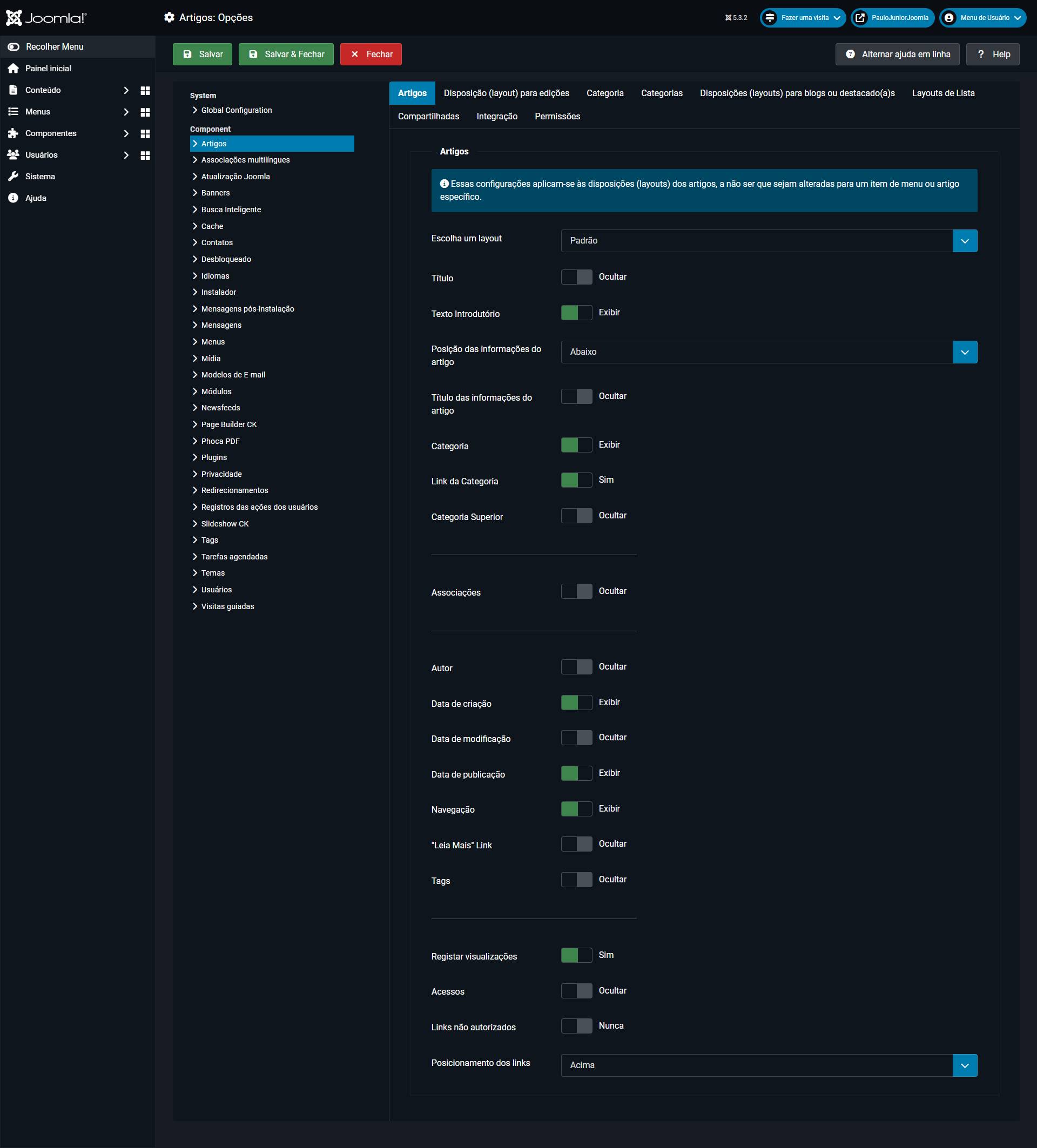The width and height of the screenshot is (1037, 1148).
Task: Open Menus dashboard grid icon
Action: coord(145,112)
